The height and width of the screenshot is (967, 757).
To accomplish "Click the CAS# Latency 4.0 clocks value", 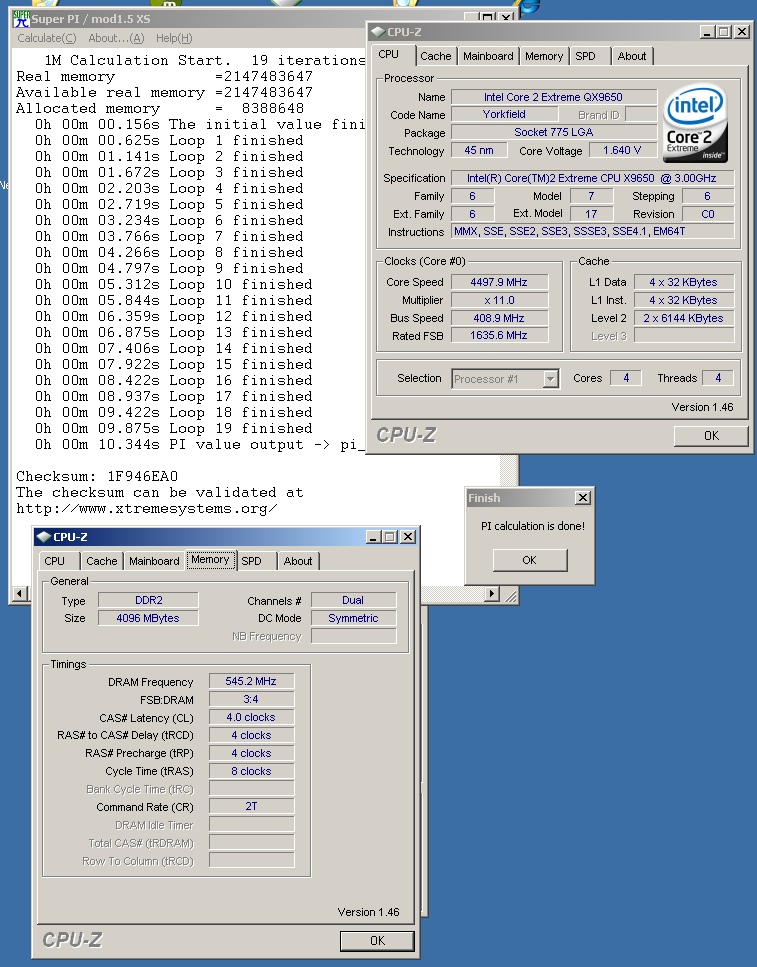I will tap(251, 717).
